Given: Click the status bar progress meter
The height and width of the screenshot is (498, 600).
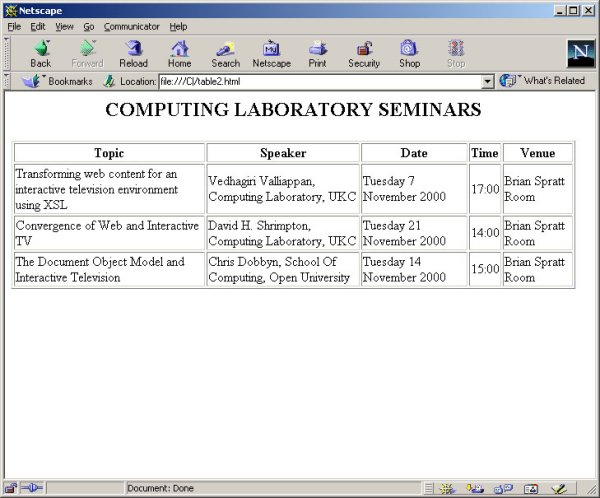Looking at the screenshot, I should 86,488.
